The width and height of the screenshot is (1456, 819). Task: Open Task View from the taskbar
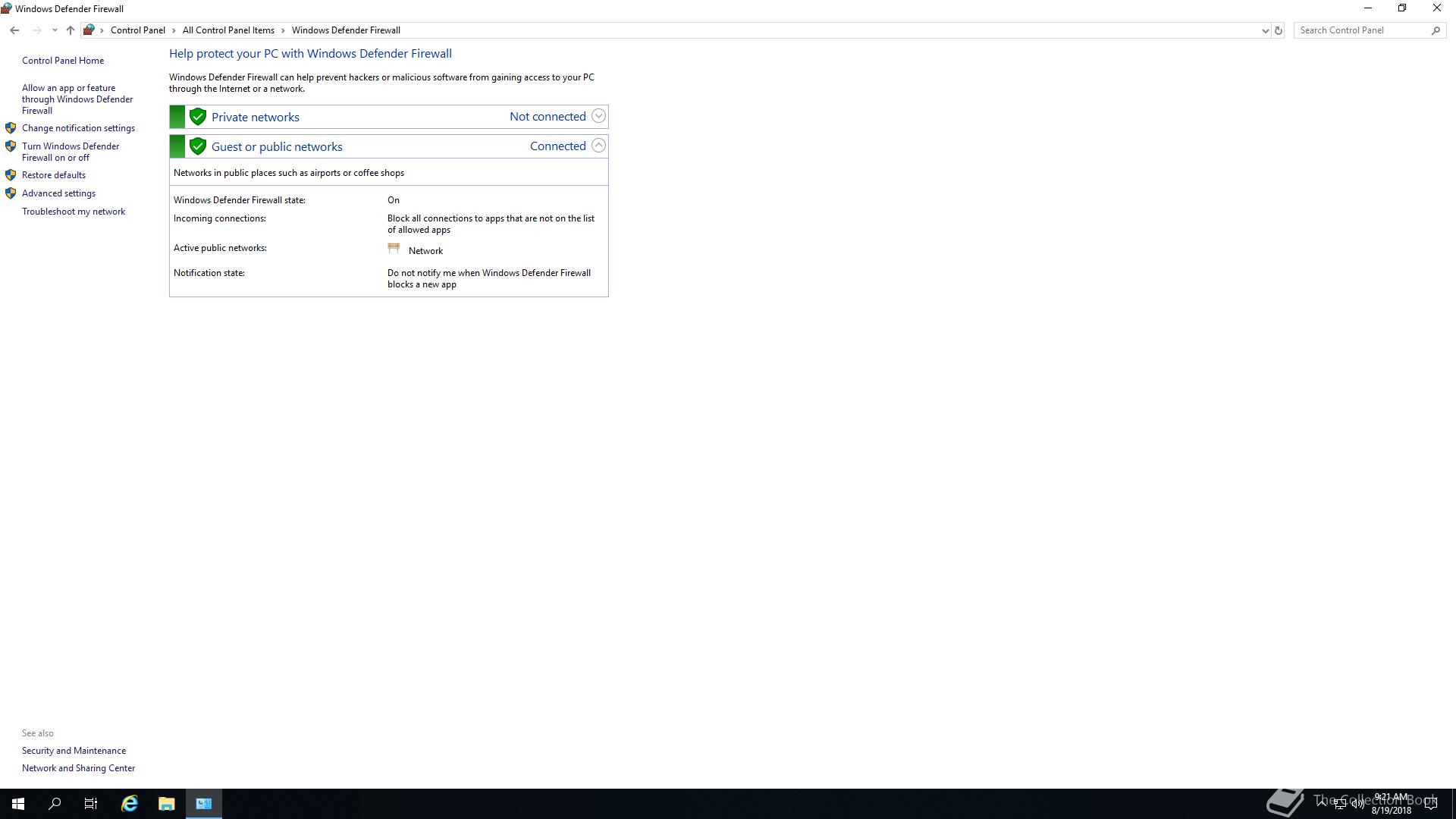[x=91, y=804]
